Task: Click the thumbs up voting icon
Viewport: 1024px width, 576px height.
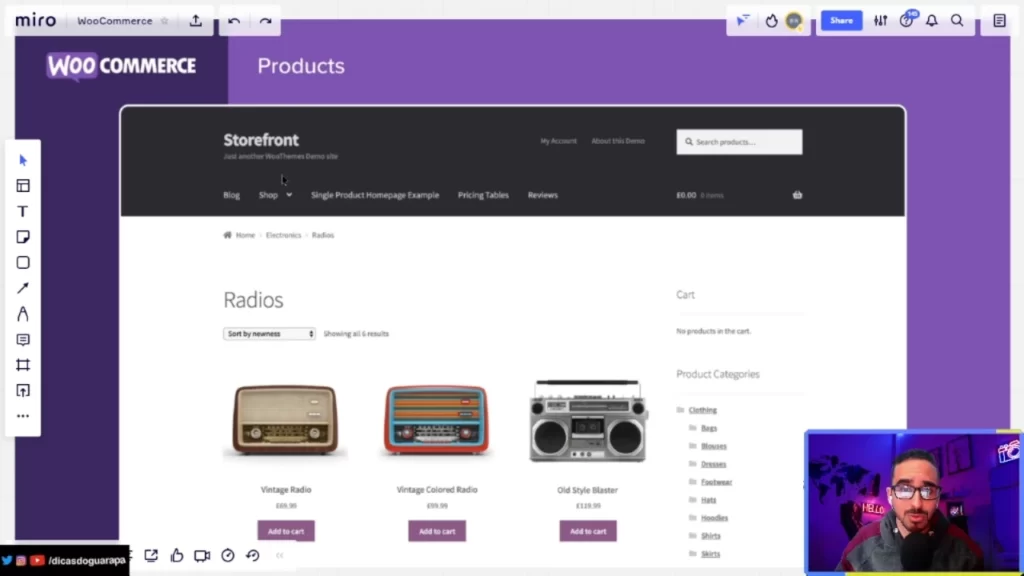Action: click(176, 556)
